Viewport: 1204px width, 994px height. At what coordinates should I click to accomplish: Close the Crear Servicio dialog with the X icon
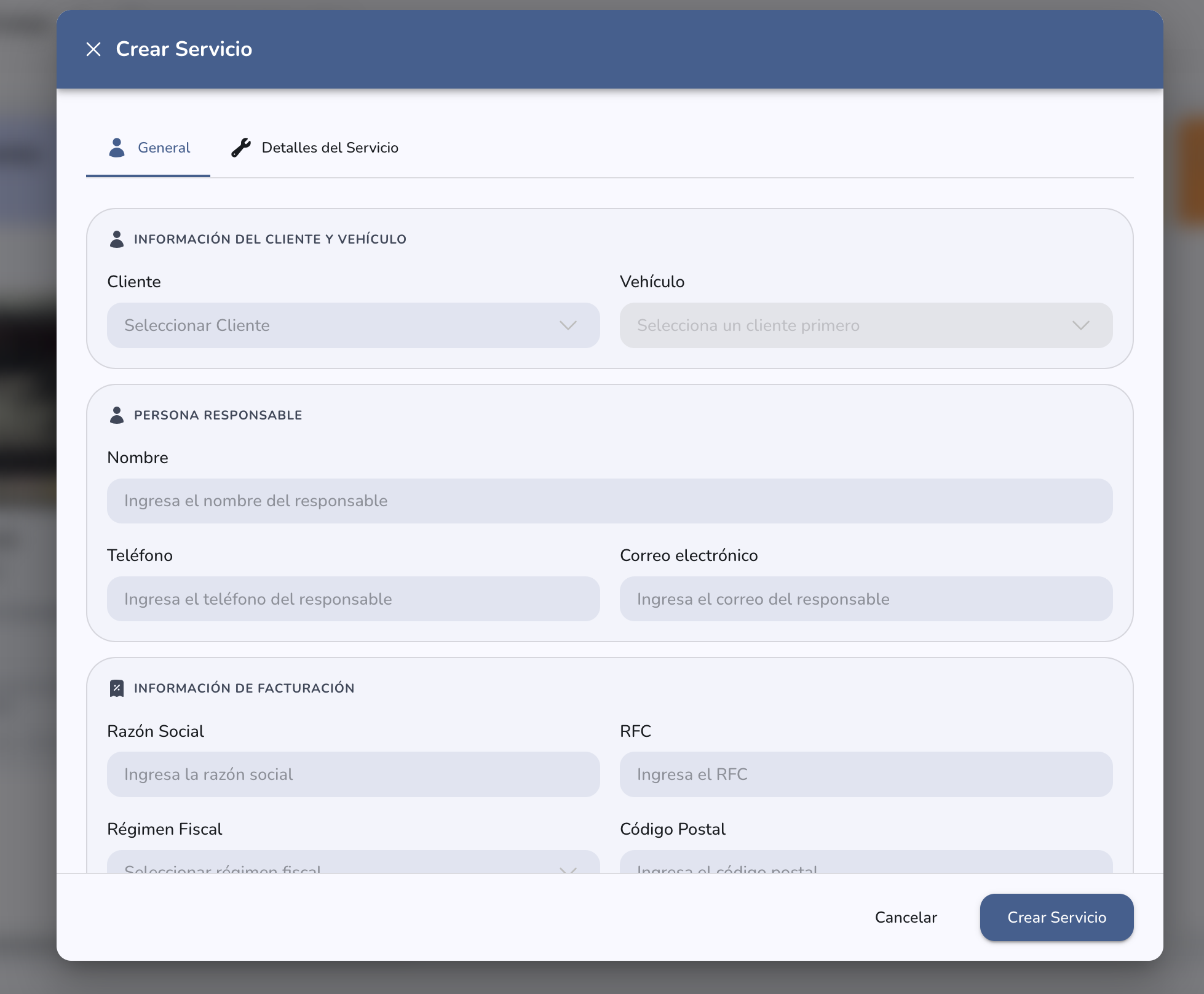click(93, 49)
